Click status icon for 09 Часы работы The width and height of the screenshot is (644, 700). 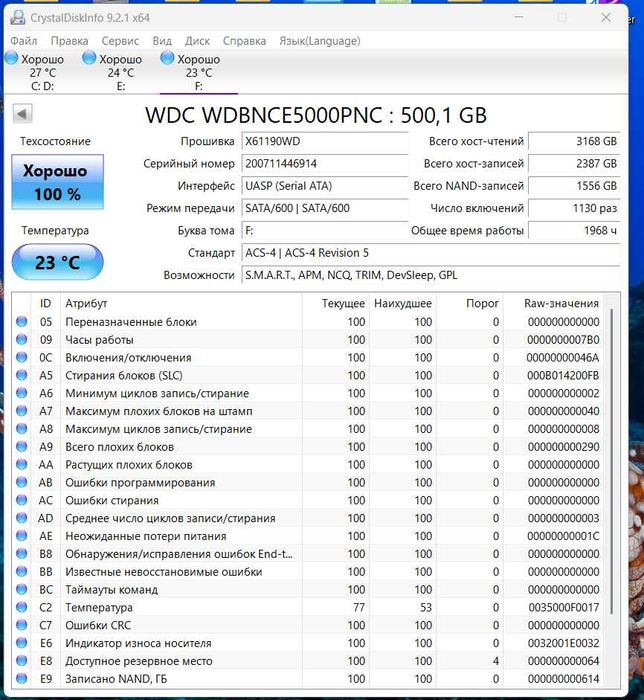(21, 339)
